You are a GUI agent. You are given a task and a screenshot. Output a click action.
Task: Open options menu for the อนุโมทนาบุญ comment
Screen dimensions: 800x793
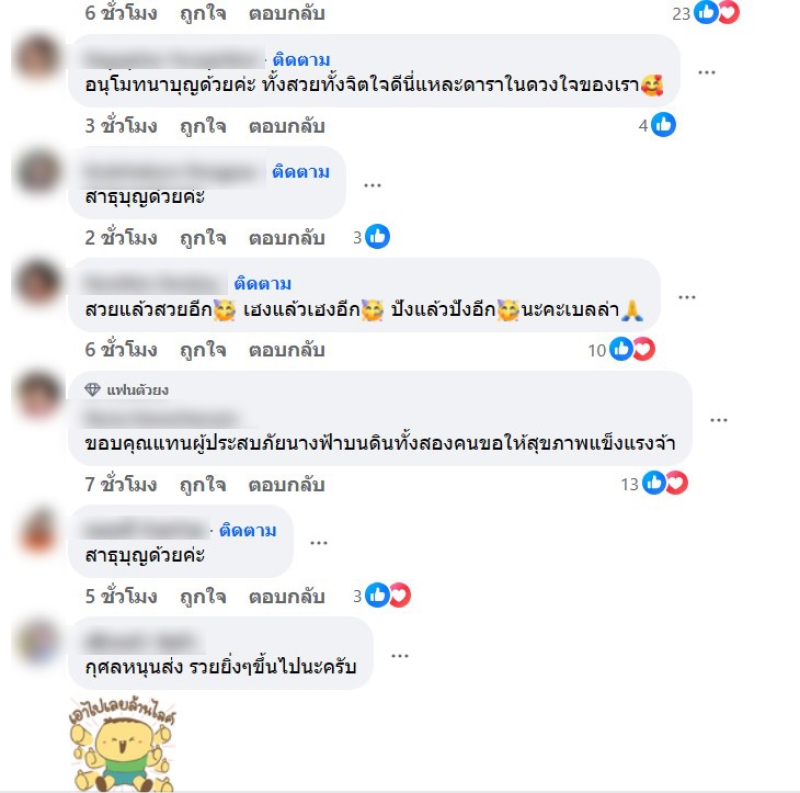(707, 72)
